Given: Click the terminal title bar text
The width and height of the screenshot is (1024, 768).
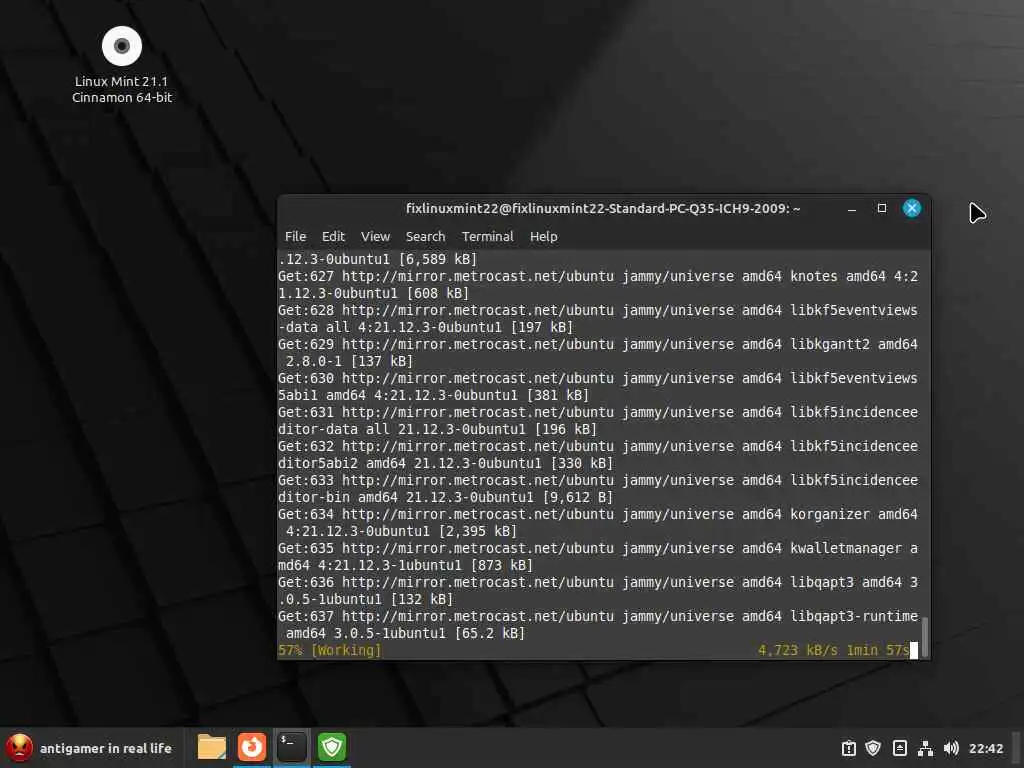Looking at the screenshot, I should pos(603,208).
